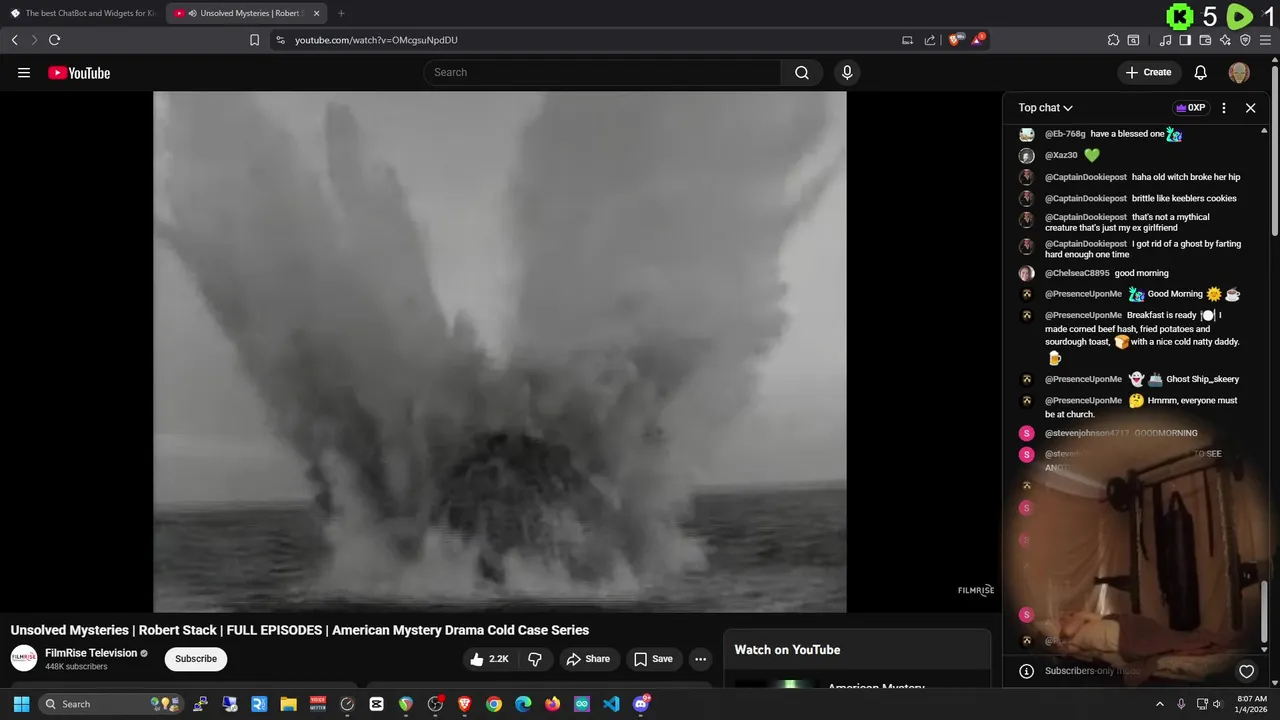Viewport: 1280px width, 720px height.
Task: Open browser extensions puzzle icon
Action: (1113, 40)
